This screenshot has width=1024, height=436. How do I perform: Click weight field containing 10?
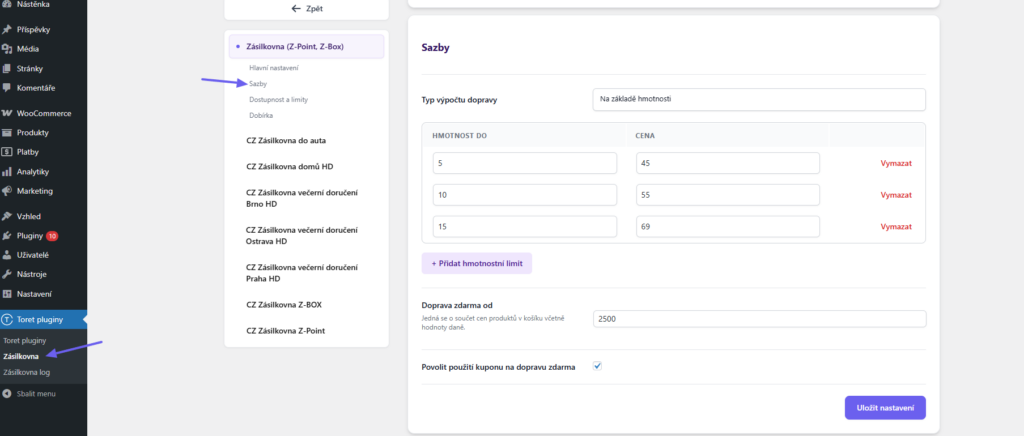pyautogui.click(x=524, y=195)
